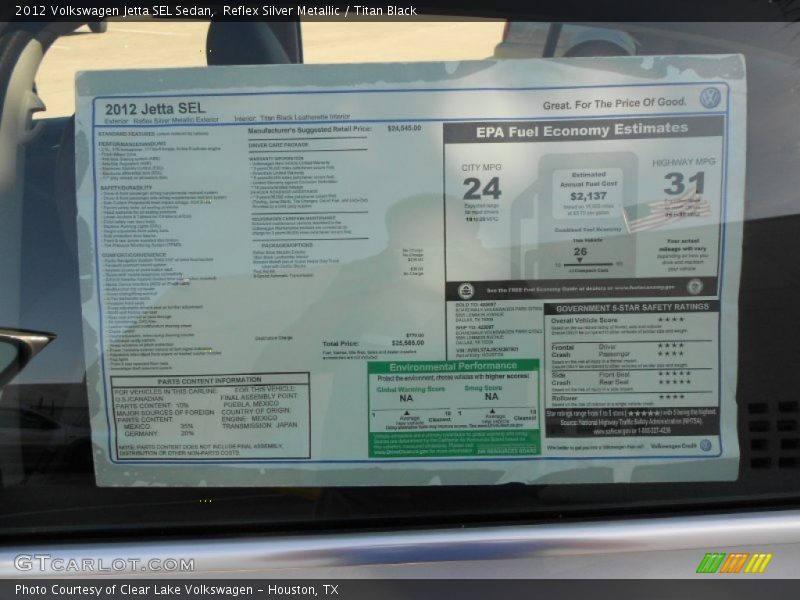The width and height of the screenshot is (800, 600).
Task: Click the combined fuel economy marker at 26
Action: [580, 251]
